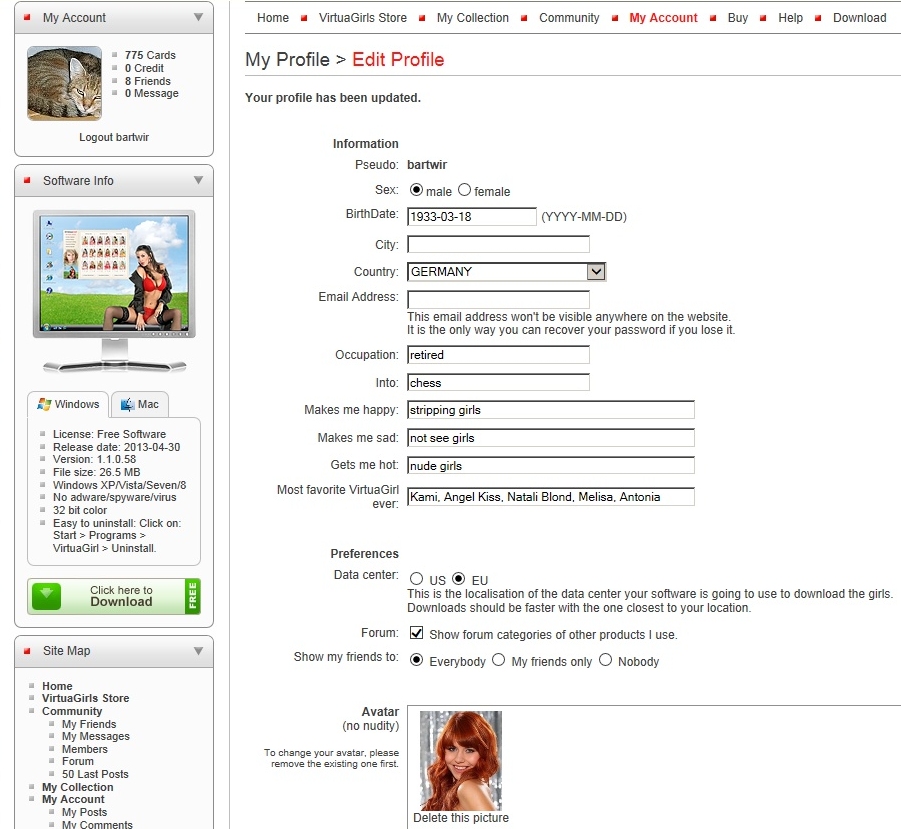The image size is (901, 829).
Task: Click Delete this picture link
Action: tap(460, 818)
